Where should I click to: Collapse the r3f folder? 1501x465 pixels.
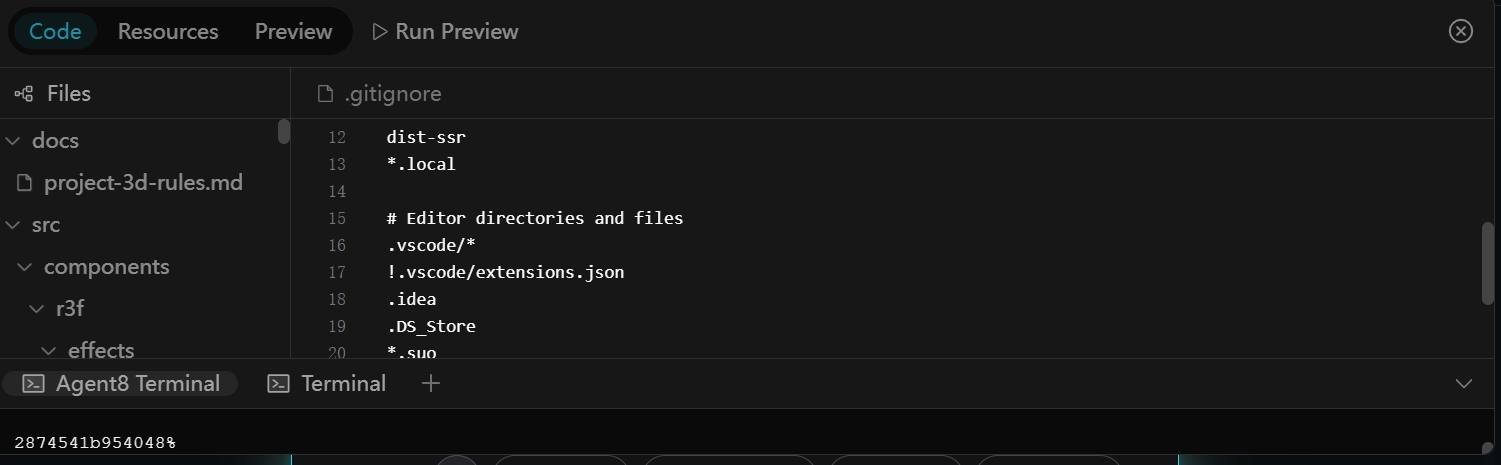coord(37,309)
